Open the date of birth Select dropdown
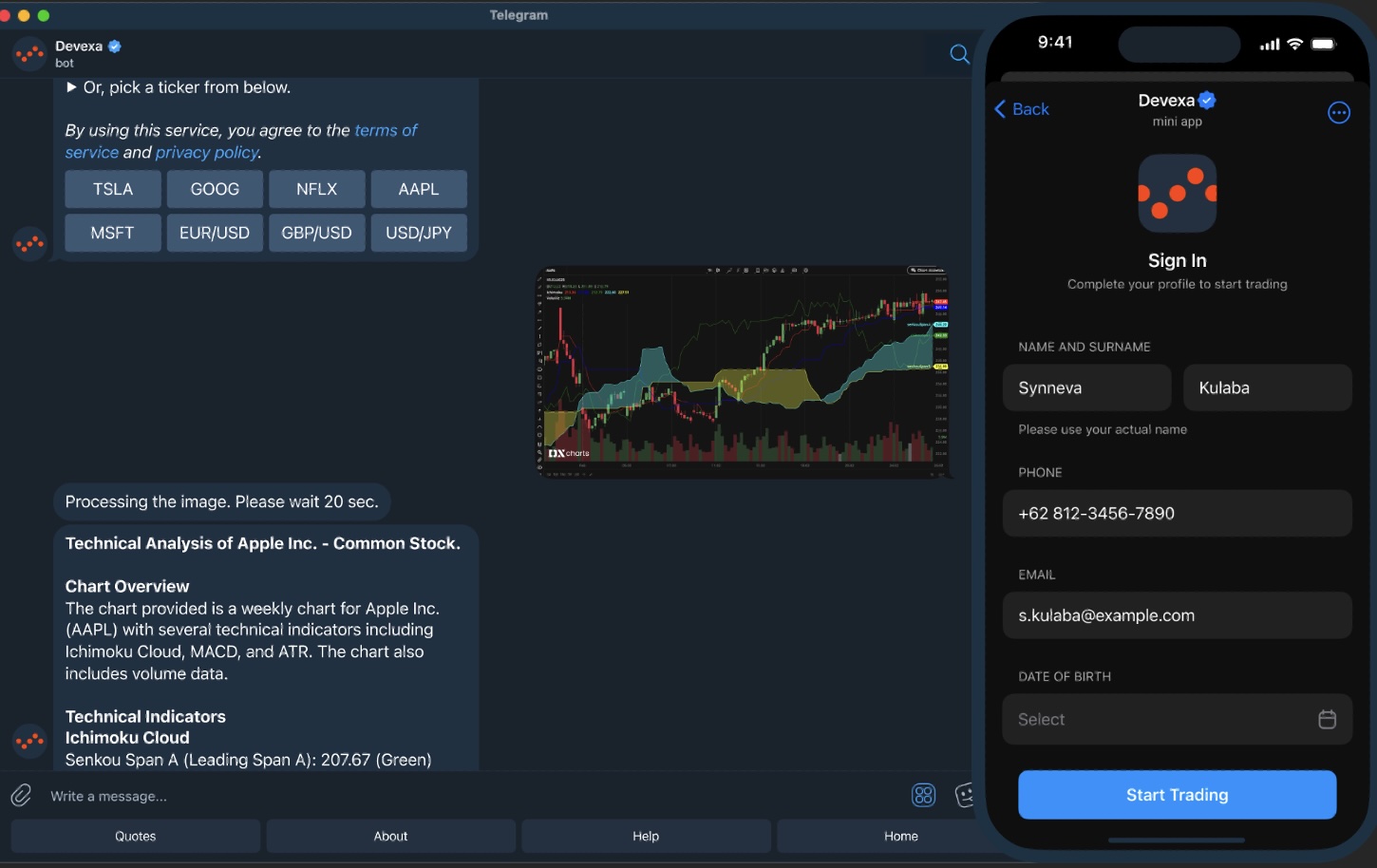This screenshot has width=1377, height=868. coord(1140,719)
